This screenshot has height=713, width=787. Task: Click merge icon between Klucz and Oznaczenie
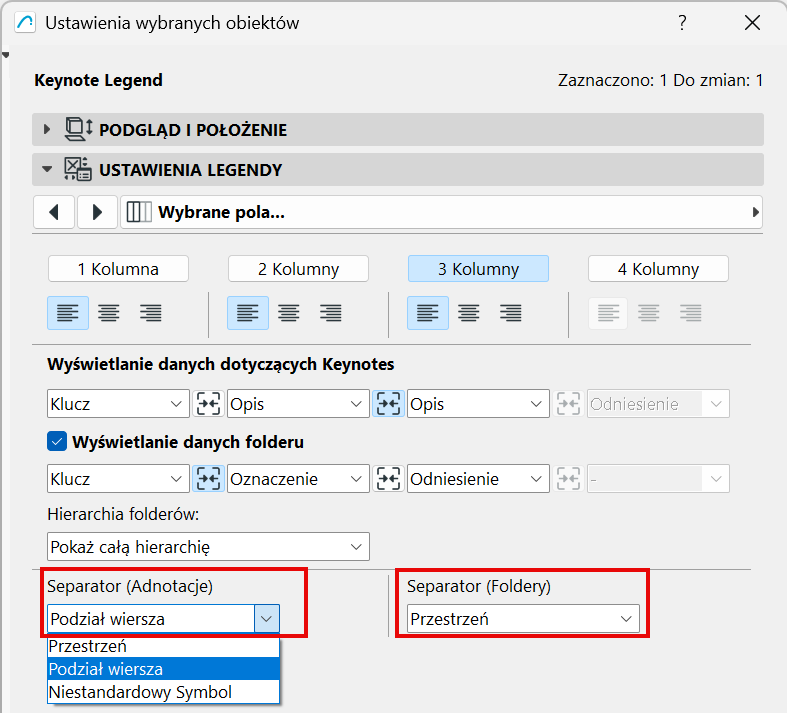coord(208,478)
